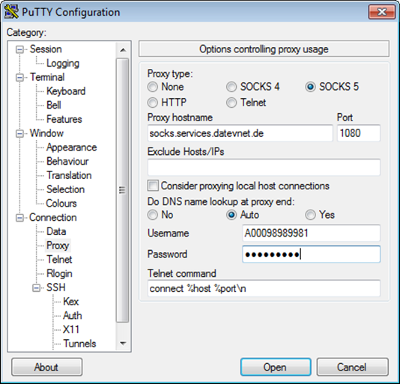The height and width of the screenshot is (384, 400).
Task: Open the Telnet category in tree
Action: (59, 259)
